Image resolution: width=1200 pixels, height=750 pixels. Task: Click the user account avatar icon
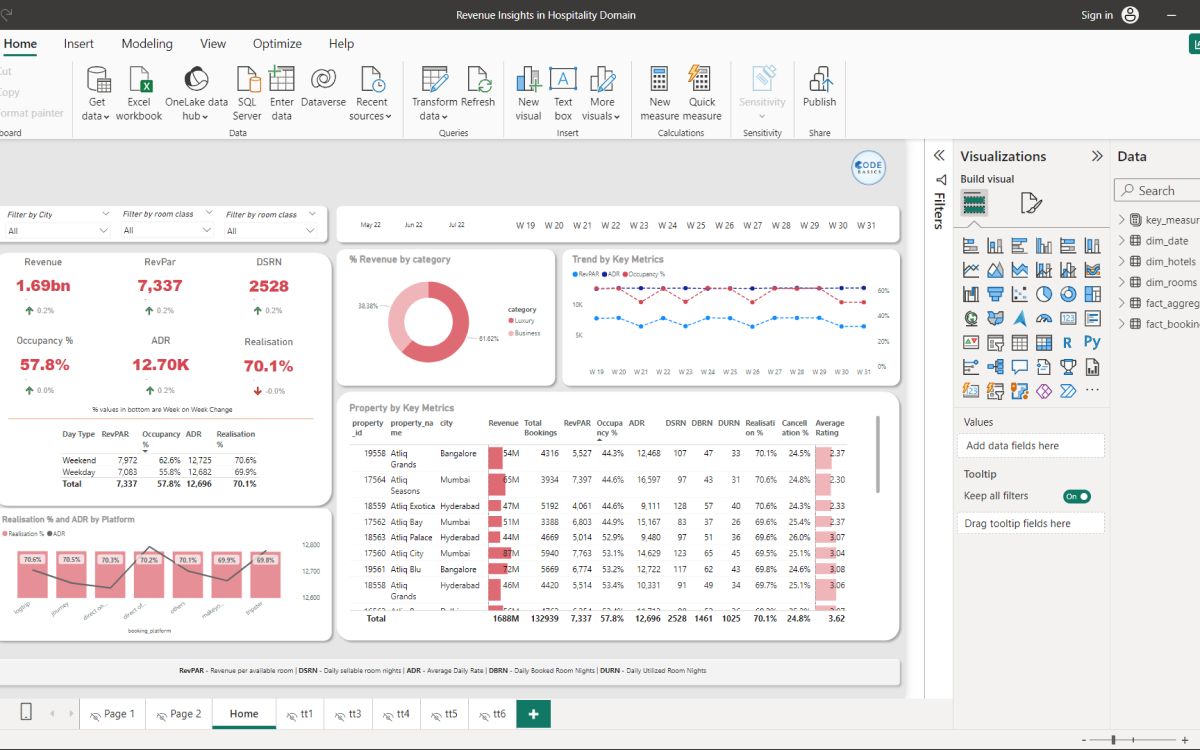click(x=1130, y=15)
